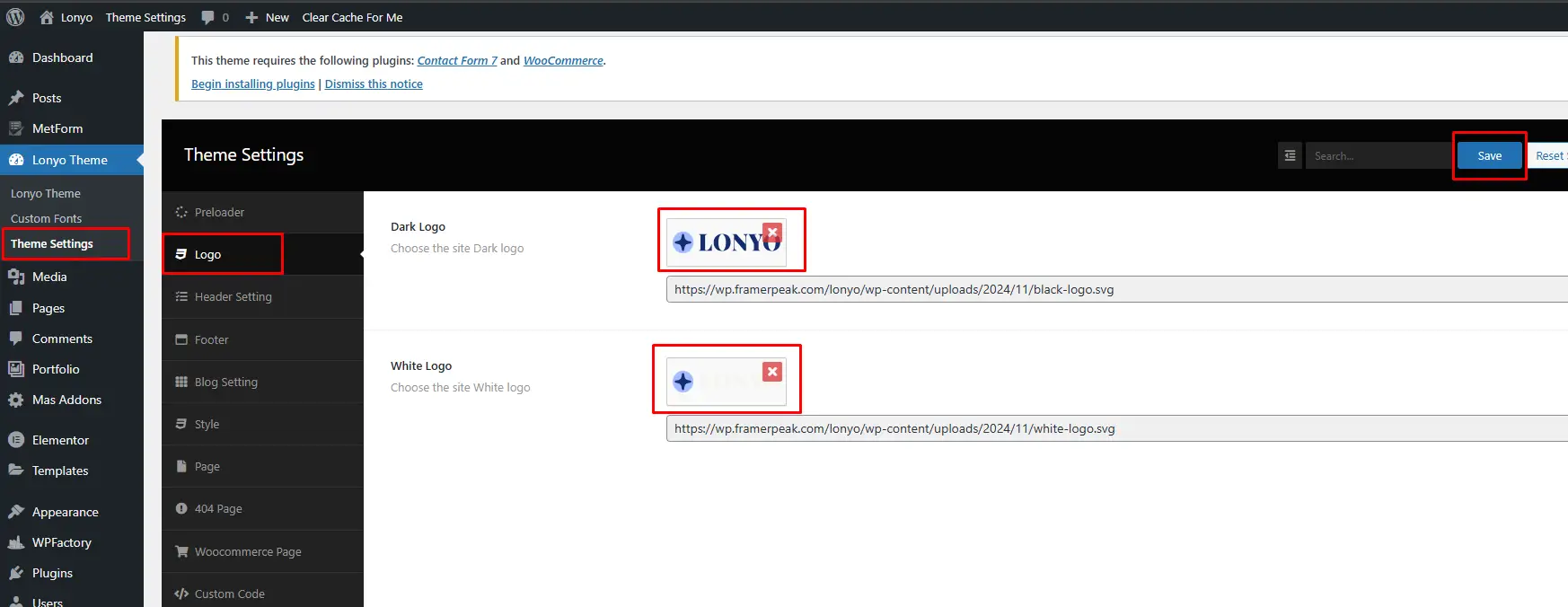Viewport: 1568px width, 607px height.
Task: Click Clear Cache For Me in admin bar
Action: tap(352, 17)
